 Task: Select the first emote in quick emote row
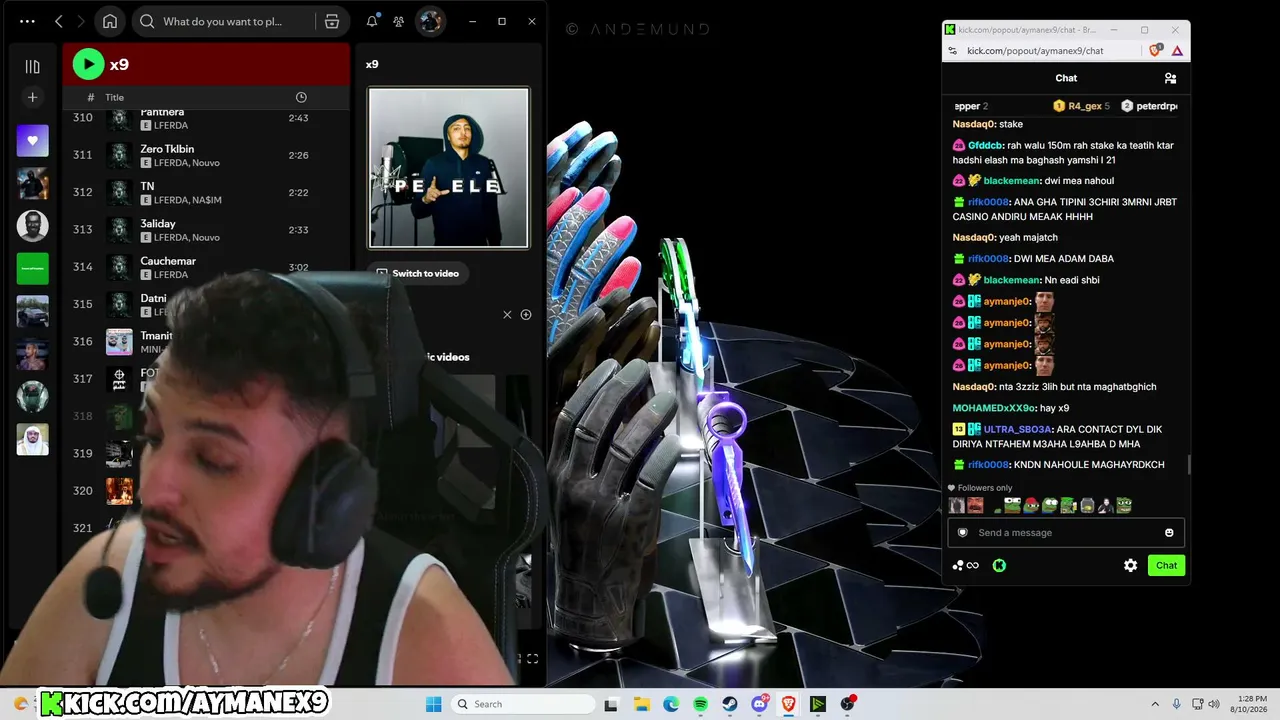pos(957,506)
